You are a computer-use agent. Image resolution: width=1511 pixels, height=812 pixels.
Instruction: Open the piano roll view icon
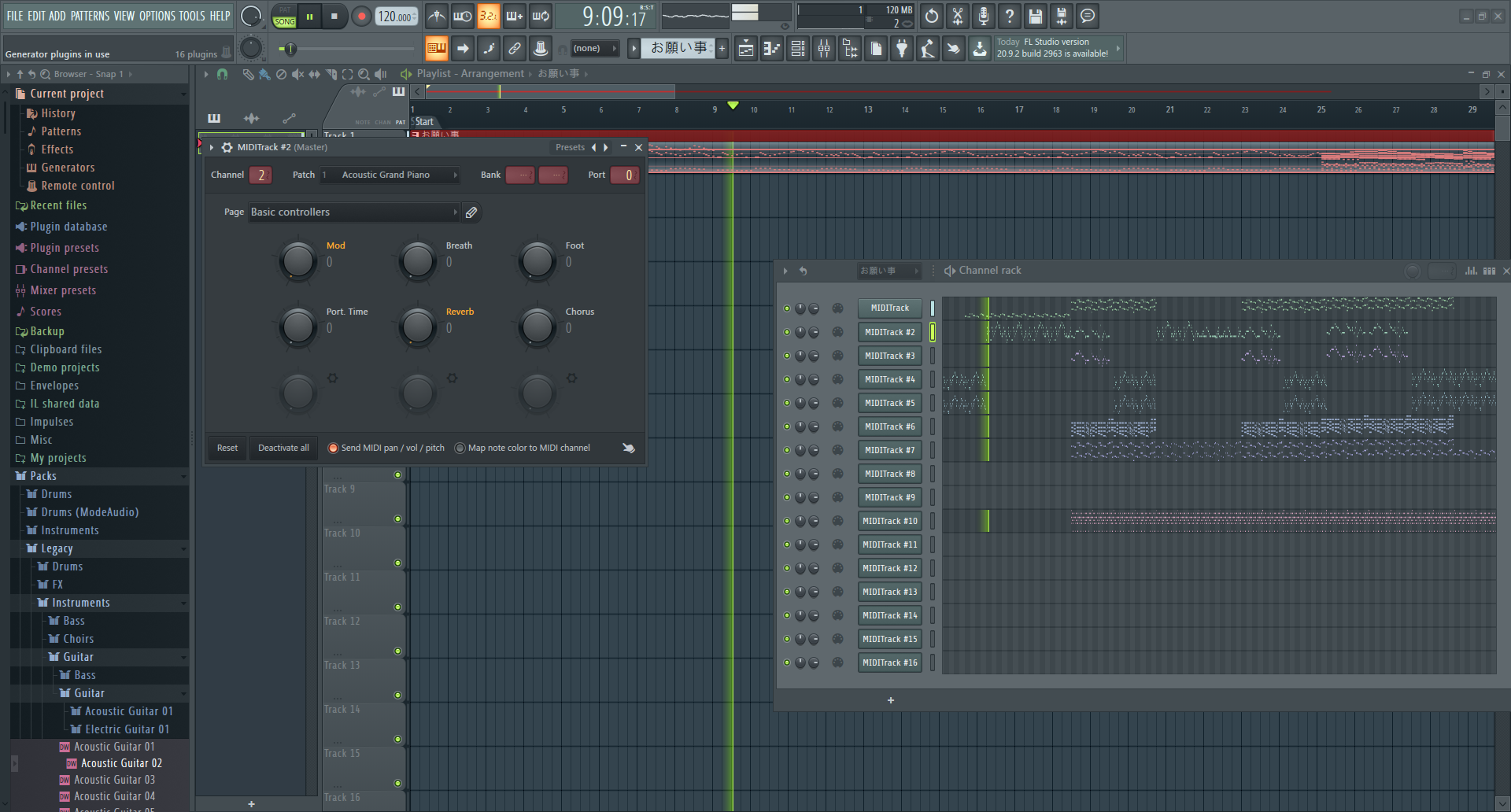[x=772, y=49]
